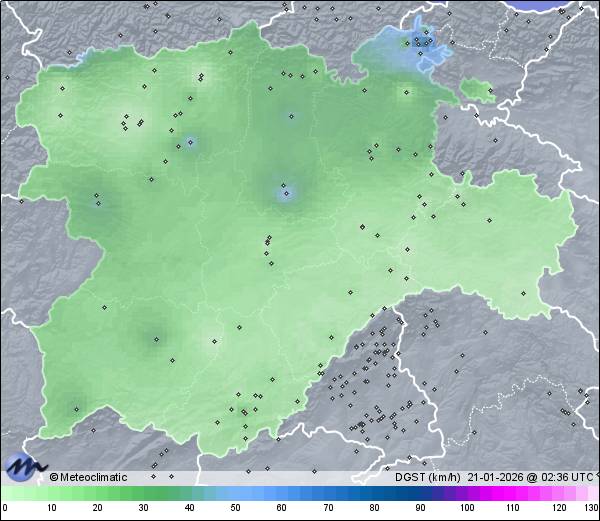Click the pale white spot near the top center-left
The image size is (600, 521).
click(x=204, y=76)
